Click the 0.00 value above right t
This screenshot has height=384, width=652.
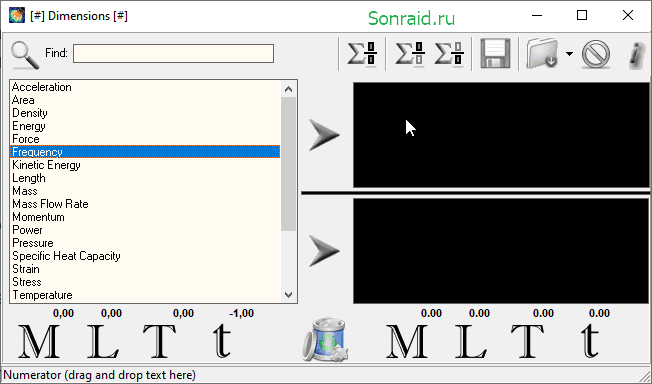tap(600, 313)
